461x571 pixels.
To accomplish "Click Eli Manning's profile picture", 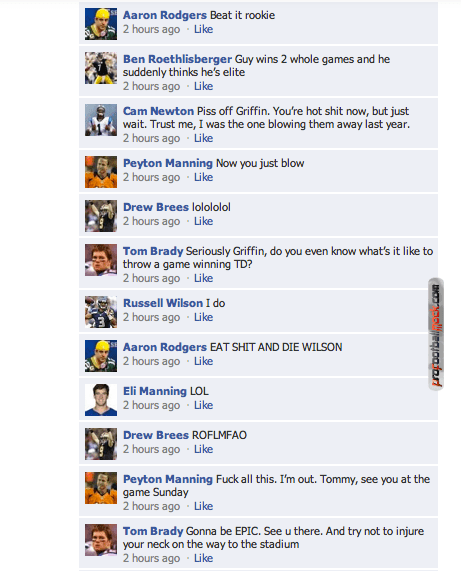I will 101,400.
